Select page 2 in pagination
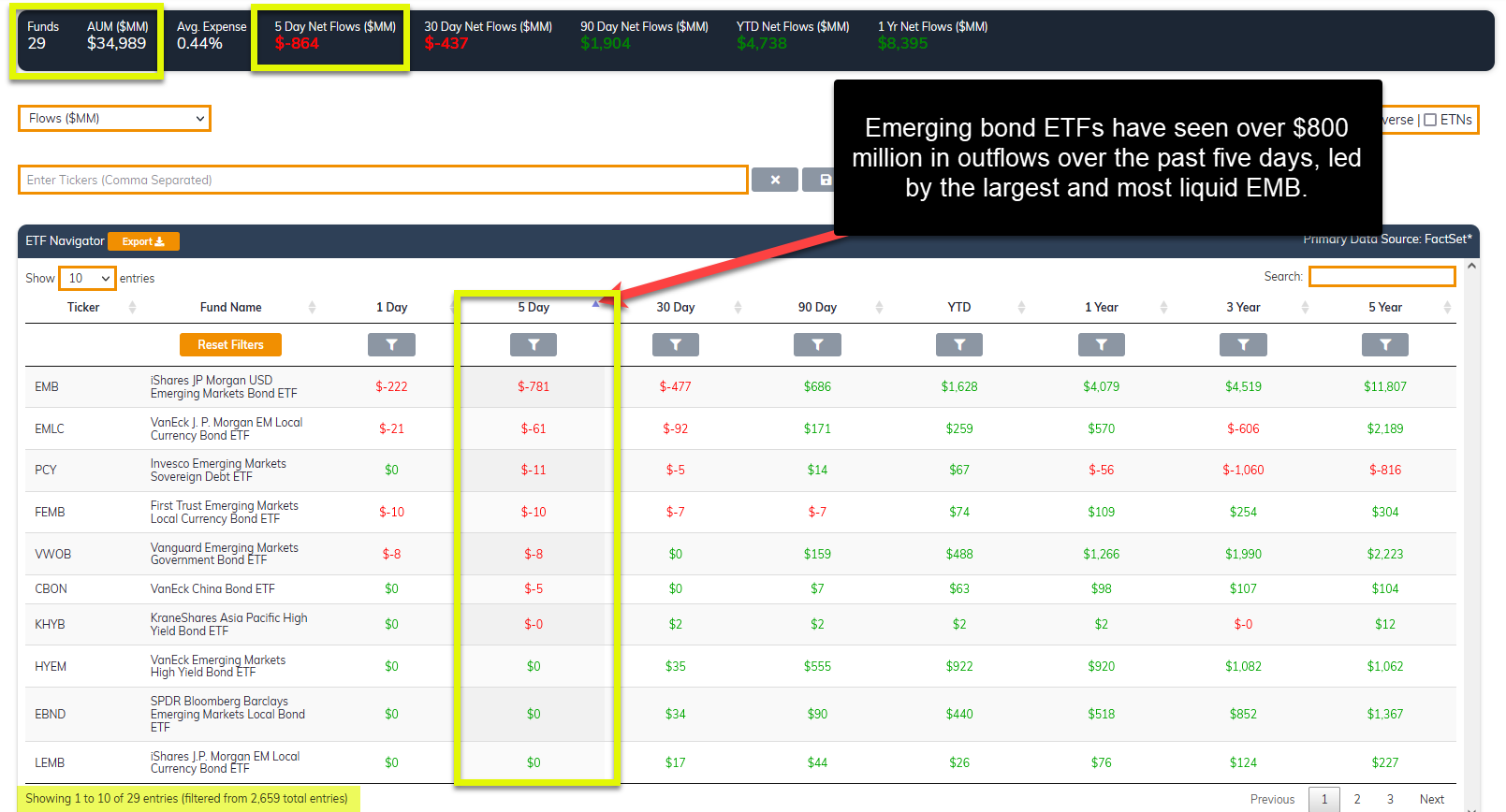Image resolution: width=1506 pixels, height=812 pixels. [x=1357, y=799]
